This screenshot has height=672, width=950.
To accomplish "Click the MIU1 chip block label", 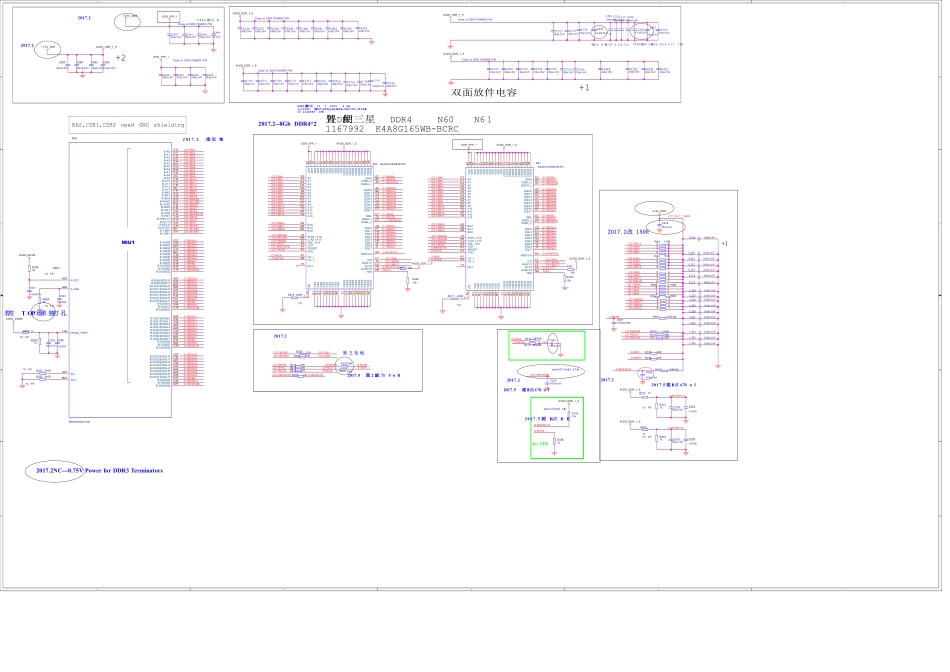I will [127, 243].
